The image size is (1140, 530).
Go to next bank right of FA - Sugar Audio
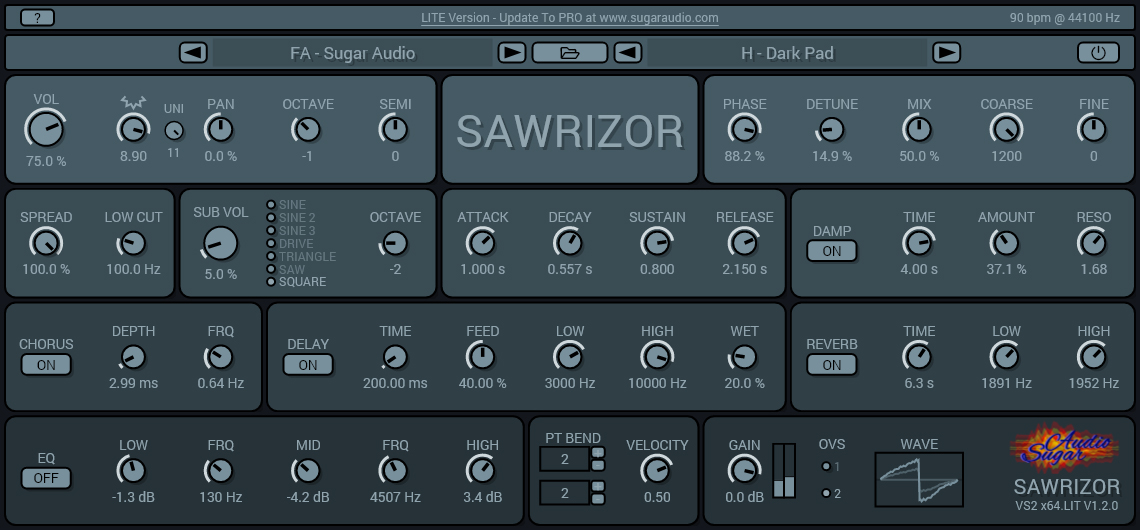point(512,52)
